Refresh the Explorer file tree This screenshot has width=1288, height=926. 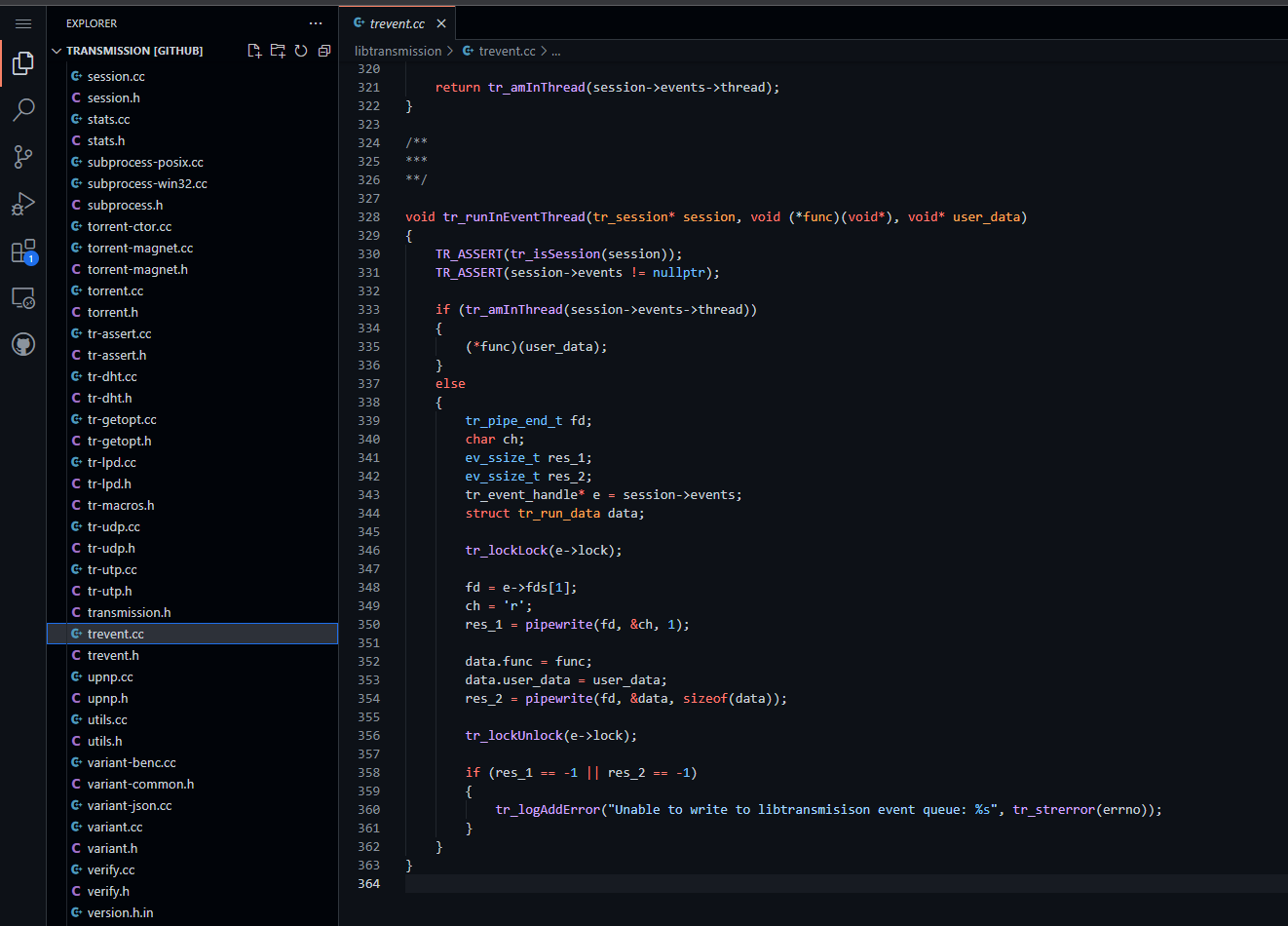coord(301,51)
